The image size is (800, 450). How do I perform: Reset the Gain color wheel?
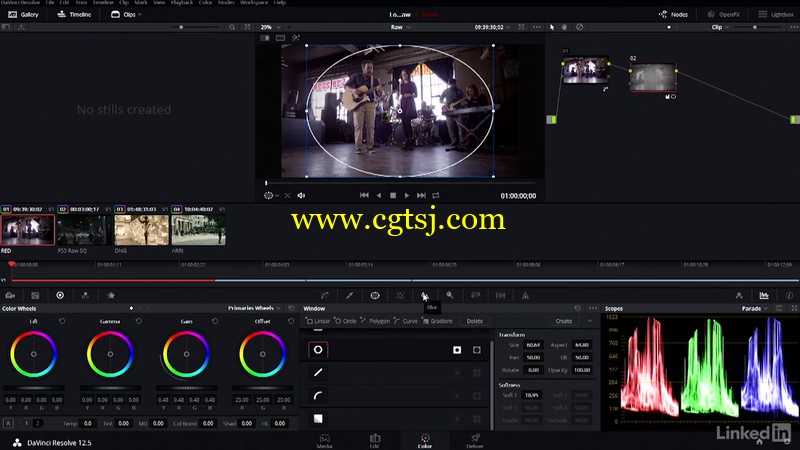click(215, 321)
